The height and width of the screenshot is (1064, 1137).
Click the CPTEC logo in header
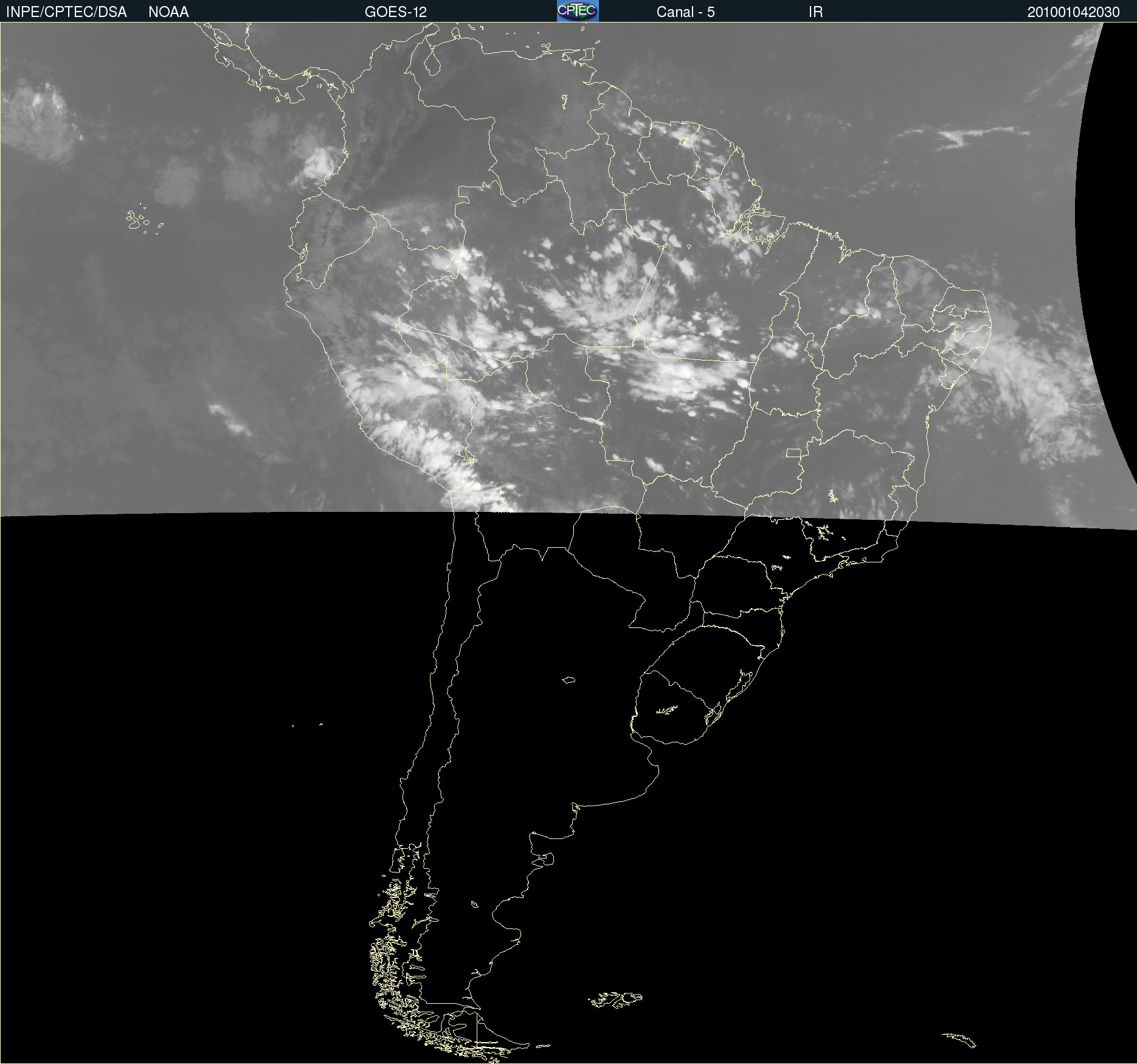click(x=578, y=11)
